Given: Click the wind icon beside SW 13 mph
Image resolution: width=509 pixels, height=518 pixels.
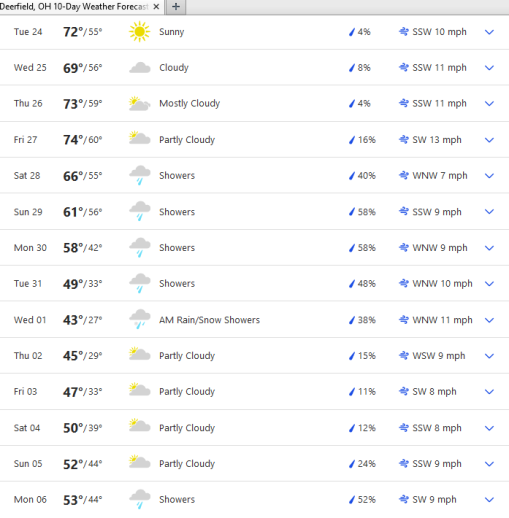Looking at the screenshot, I should click(x=404, y=139).
